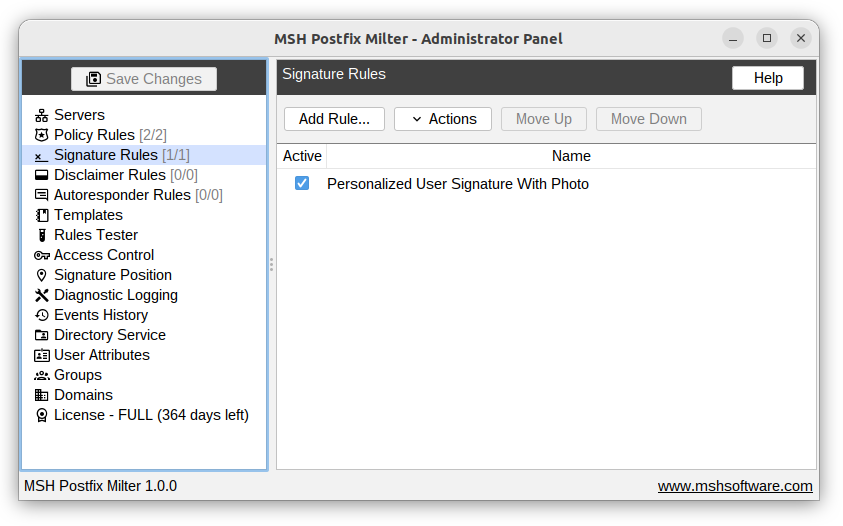Click the Move Down button
The height and width of the screenshot is (526, 843).
tap(648, 119)
